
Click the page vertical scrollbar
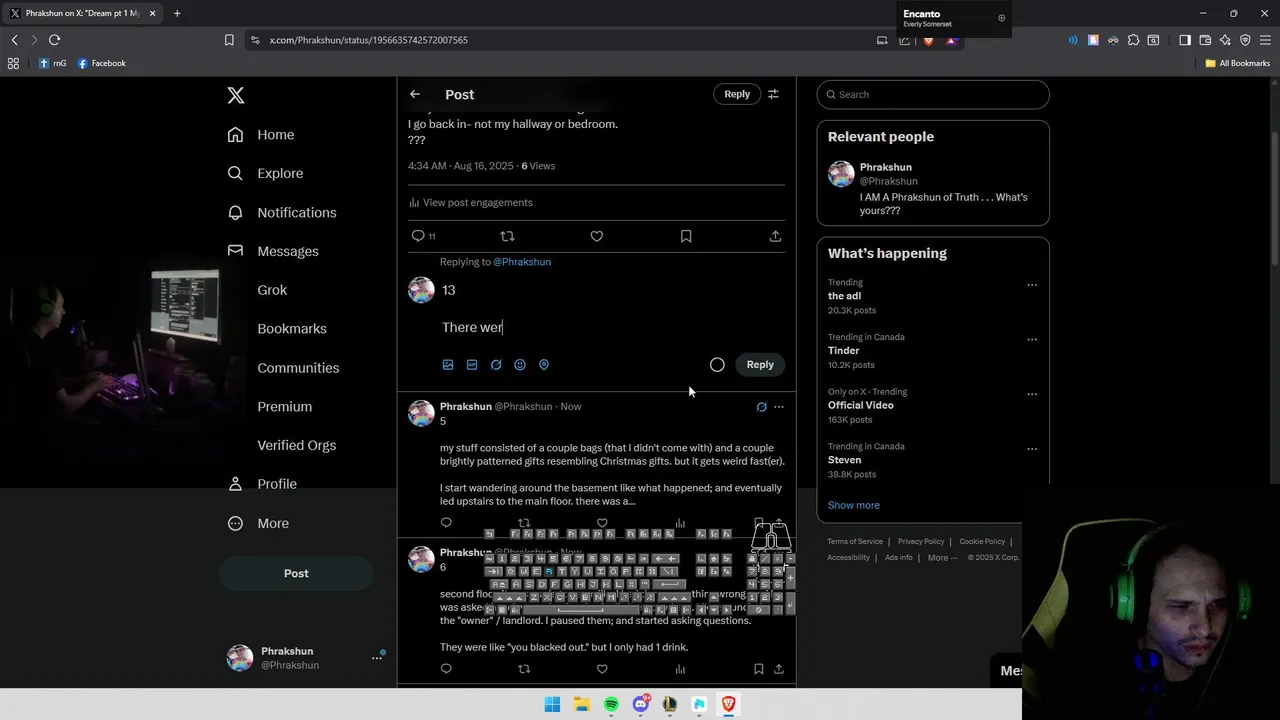(x=1275, y=200)
